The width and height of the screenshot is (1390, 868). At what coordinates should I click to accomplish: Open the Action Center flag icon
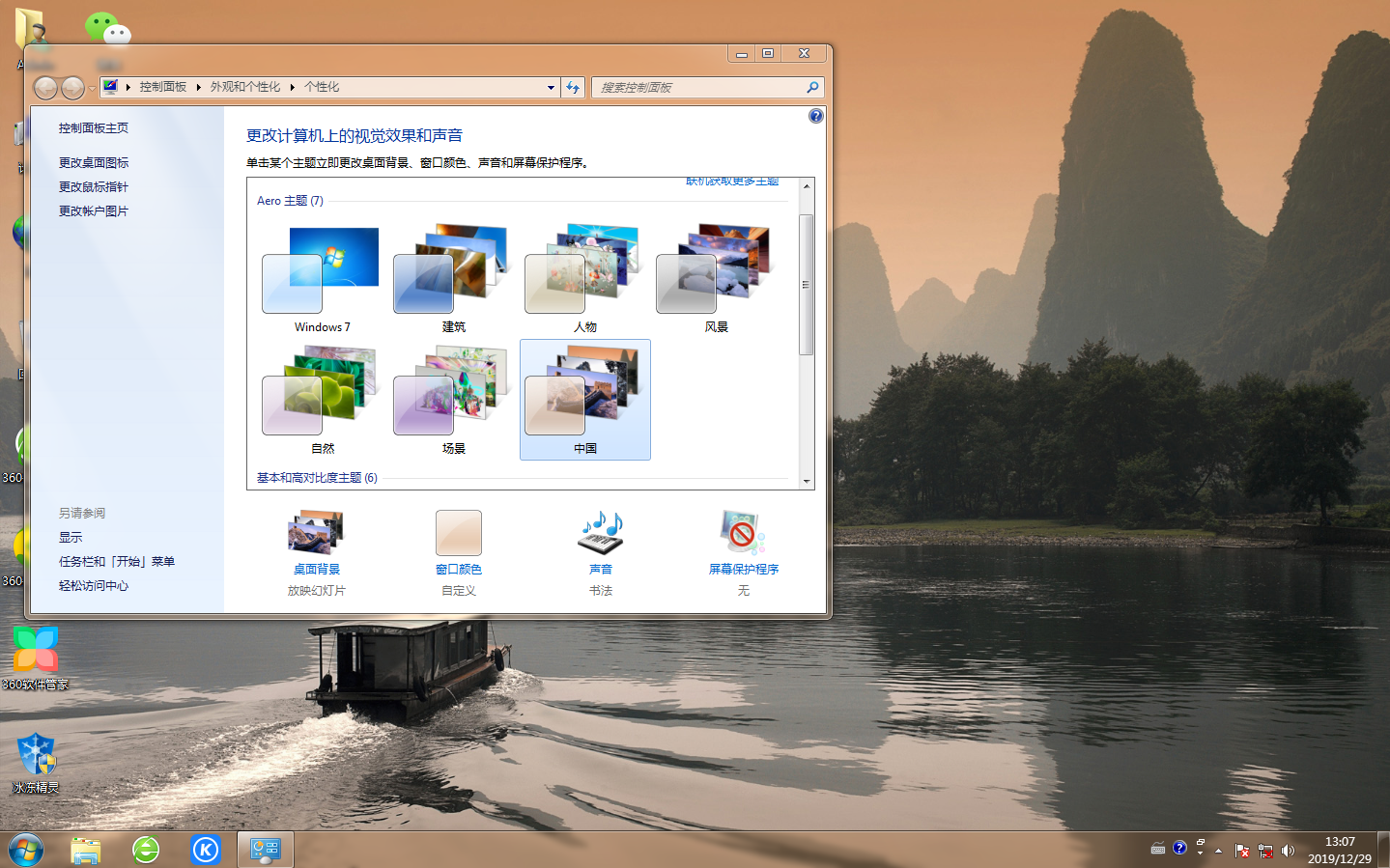[1242, 851]
